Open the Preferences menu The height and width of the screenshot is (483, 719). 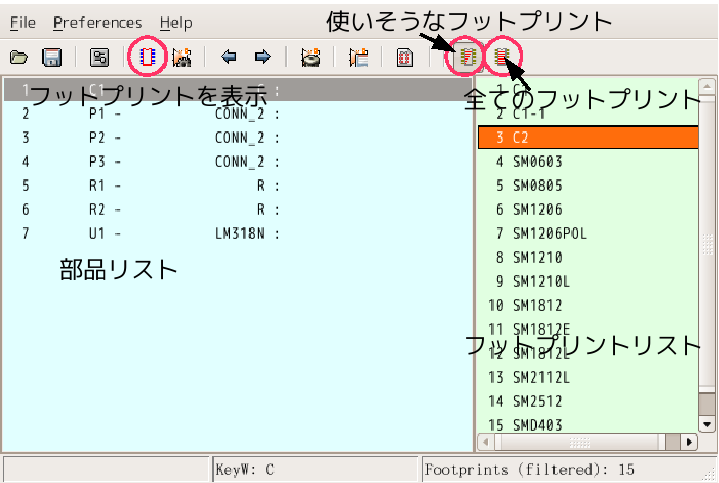pos(97,22)
